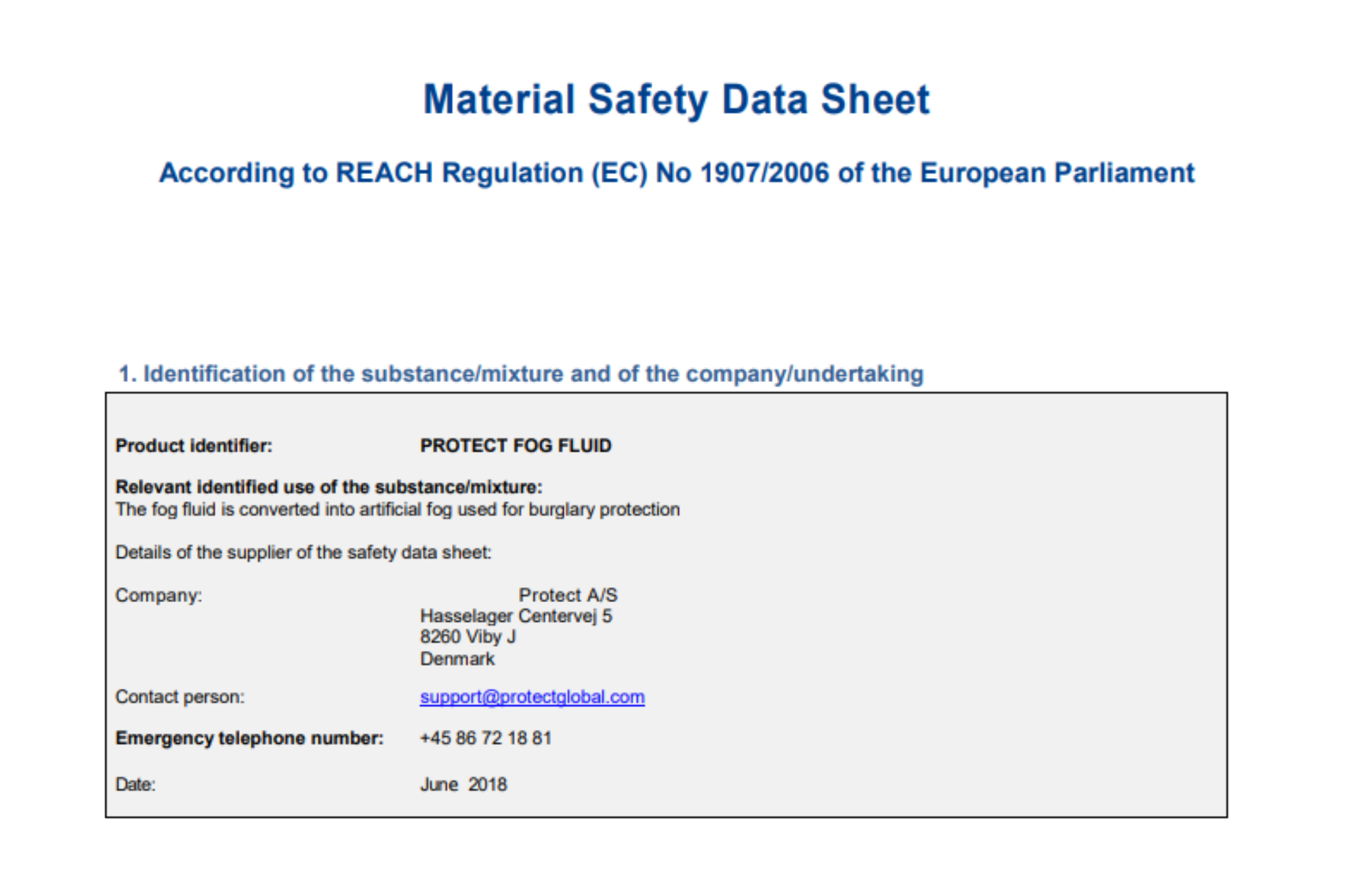
Task: Open the support@protectglobal.com email link
Action: [x=532, y=697]
